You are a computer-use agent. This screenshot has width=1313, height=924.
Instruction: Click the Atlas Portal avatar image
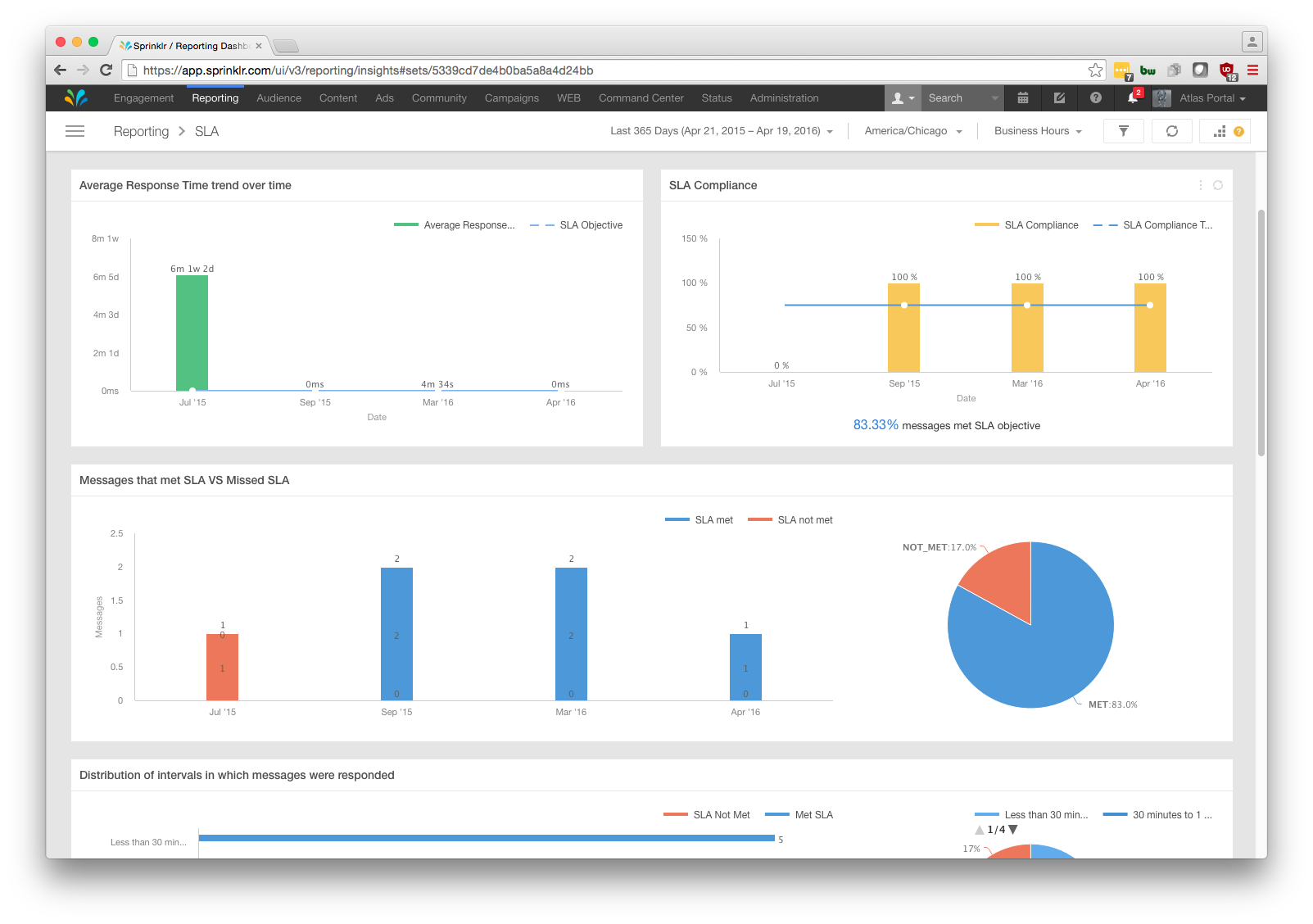coord(1161,98)
